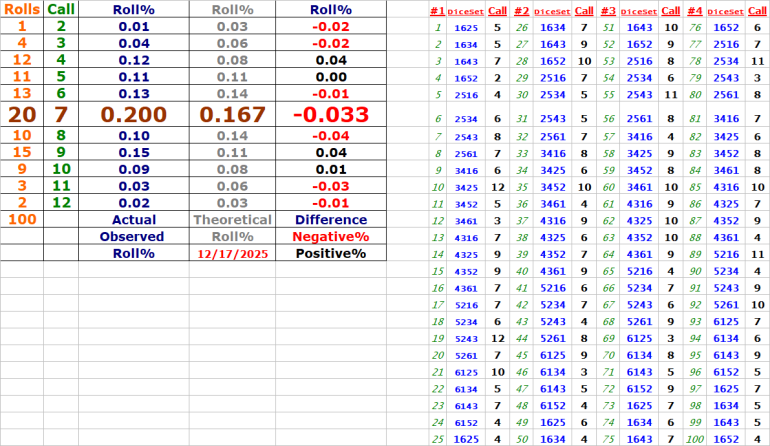
Task: Click the large 0.200 observed value
Action: coord(133,113)
